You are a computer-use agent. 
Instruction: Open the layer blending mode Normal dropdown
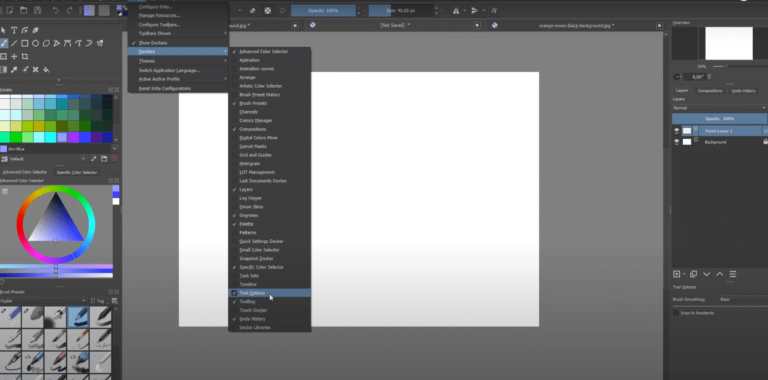[719, 108]
